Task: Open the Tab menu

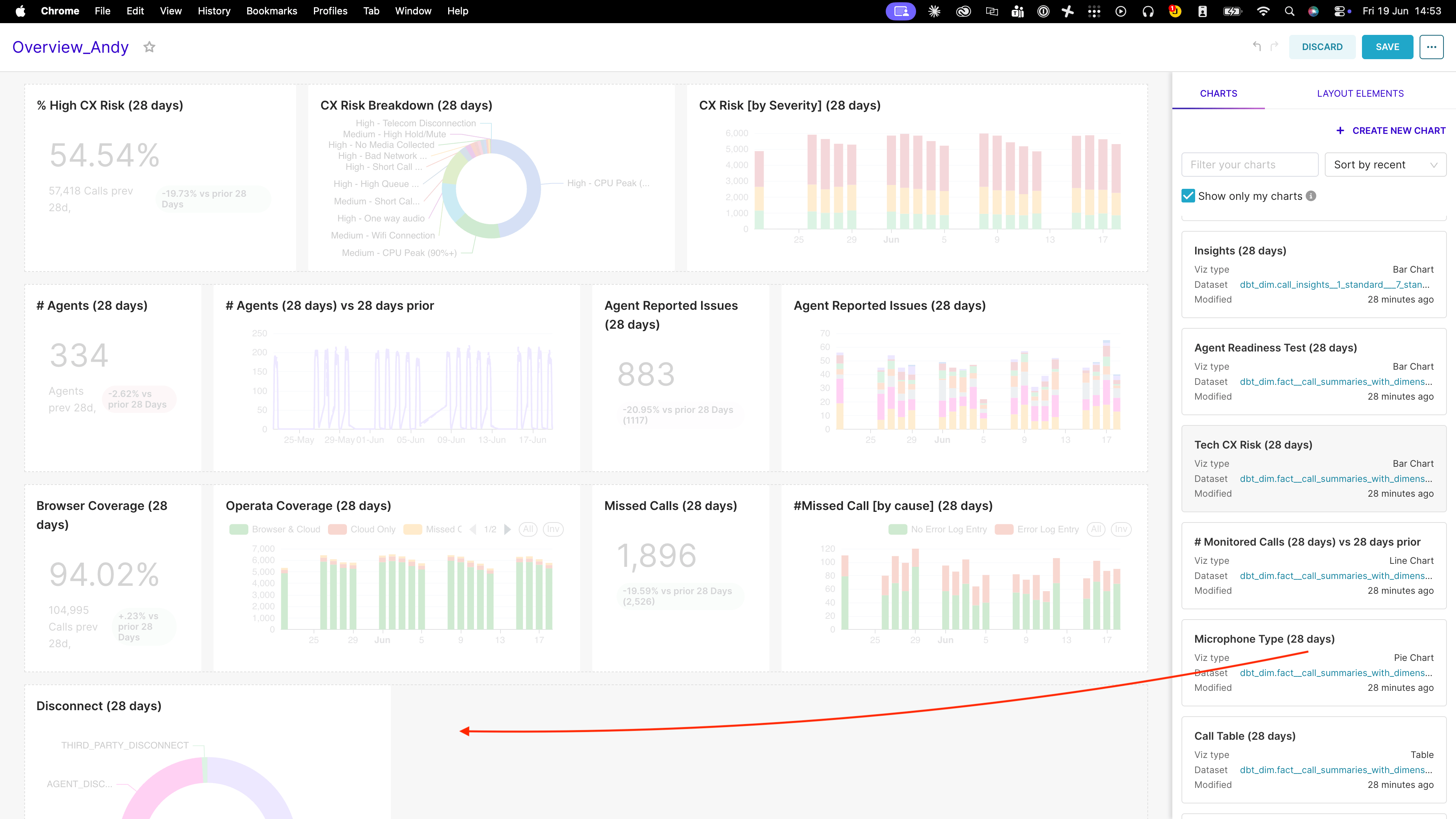Action: (371, 11)
